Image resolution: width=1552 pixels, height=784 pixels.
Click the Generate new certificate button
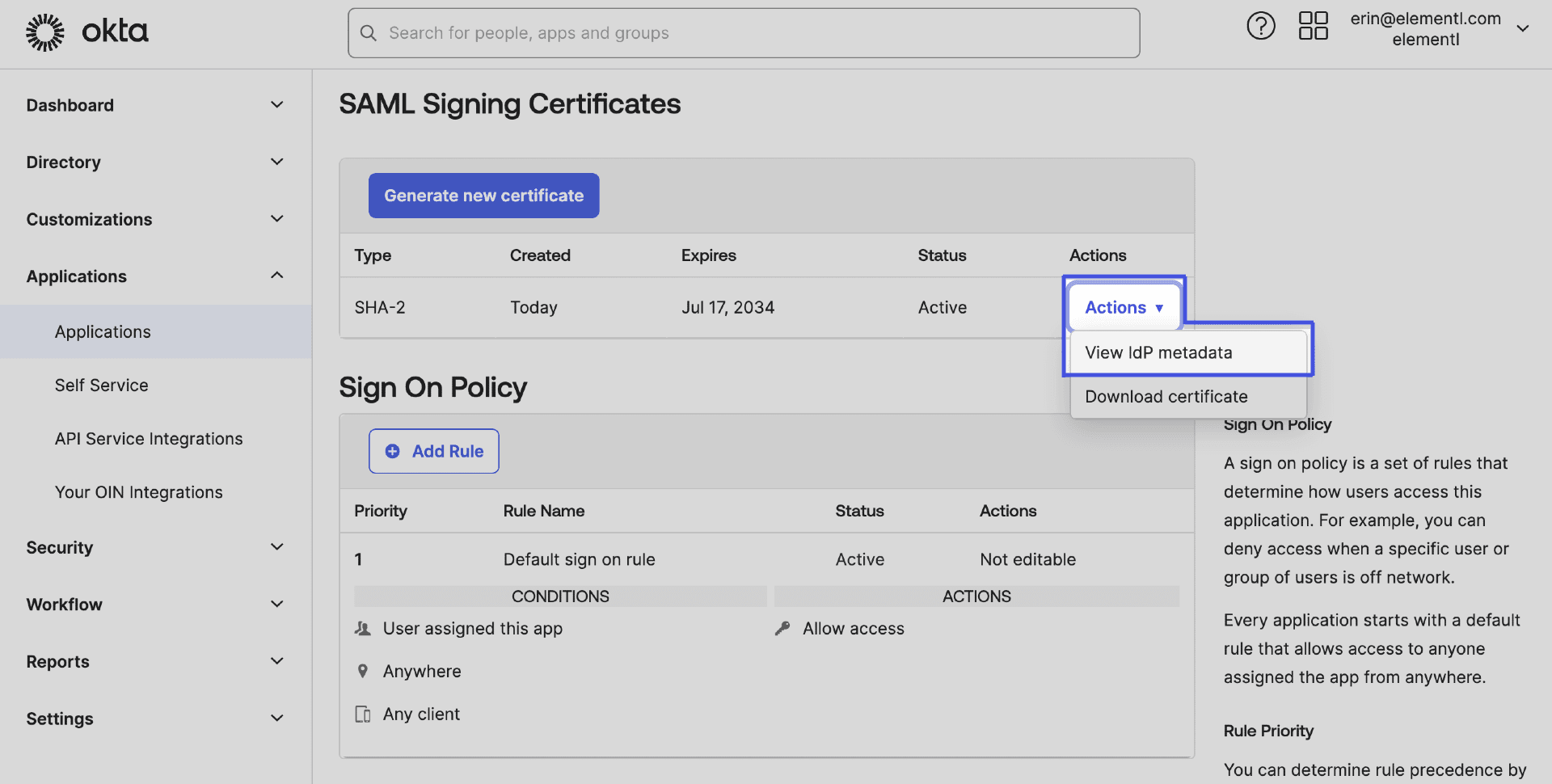coord(483,195)
